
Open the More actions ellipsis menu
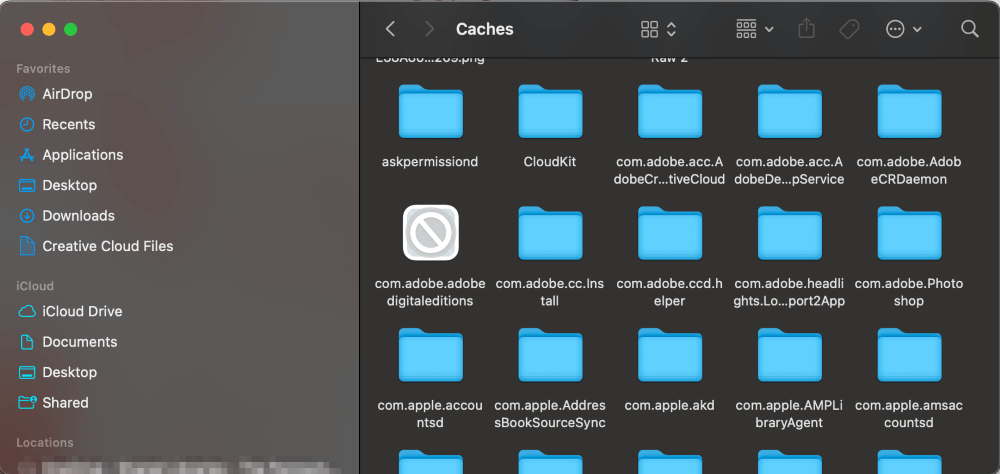coord(904,29)
